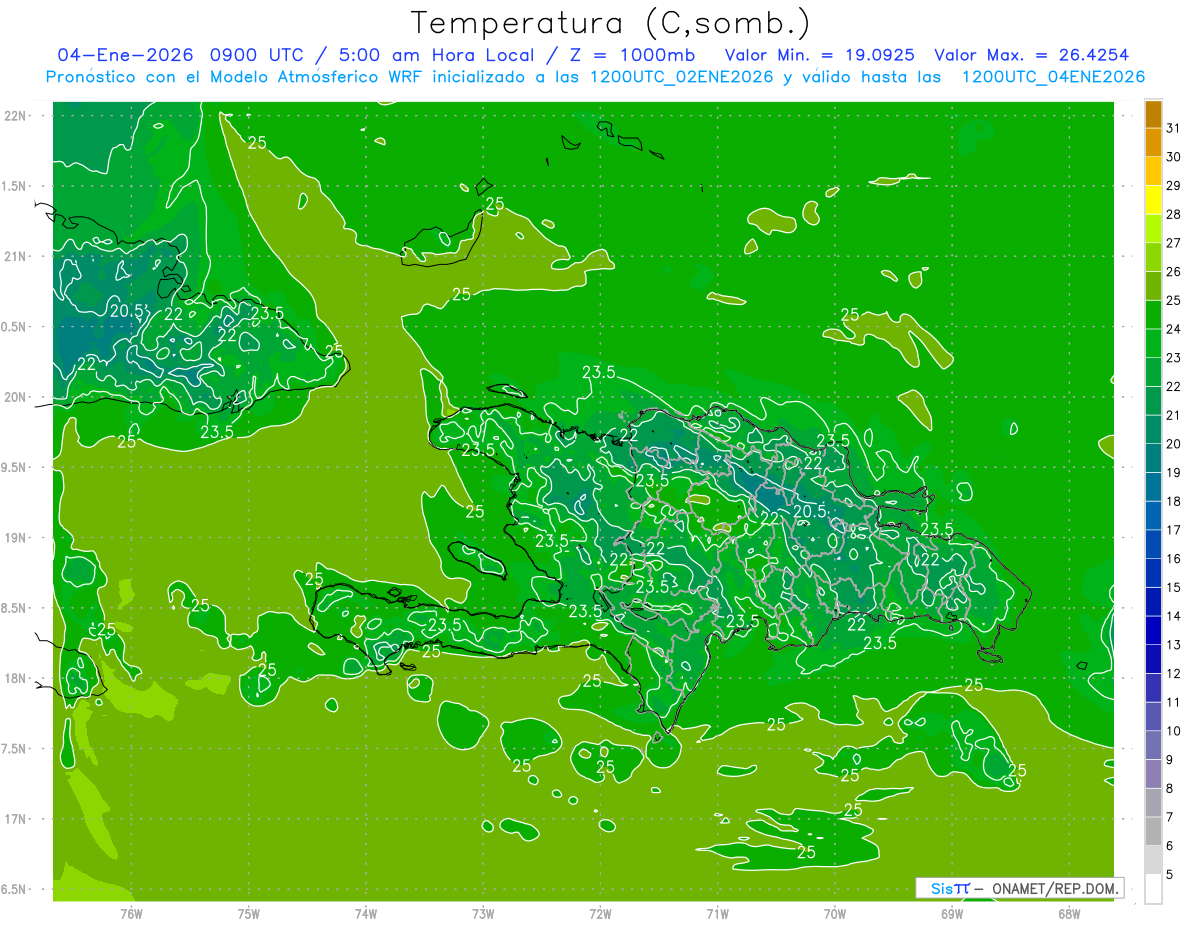Image resolution: width=1200 pixels, height=927 pixels.
Task: Pick the blue swatch between 15 and 16
Action: point(1153,574)
